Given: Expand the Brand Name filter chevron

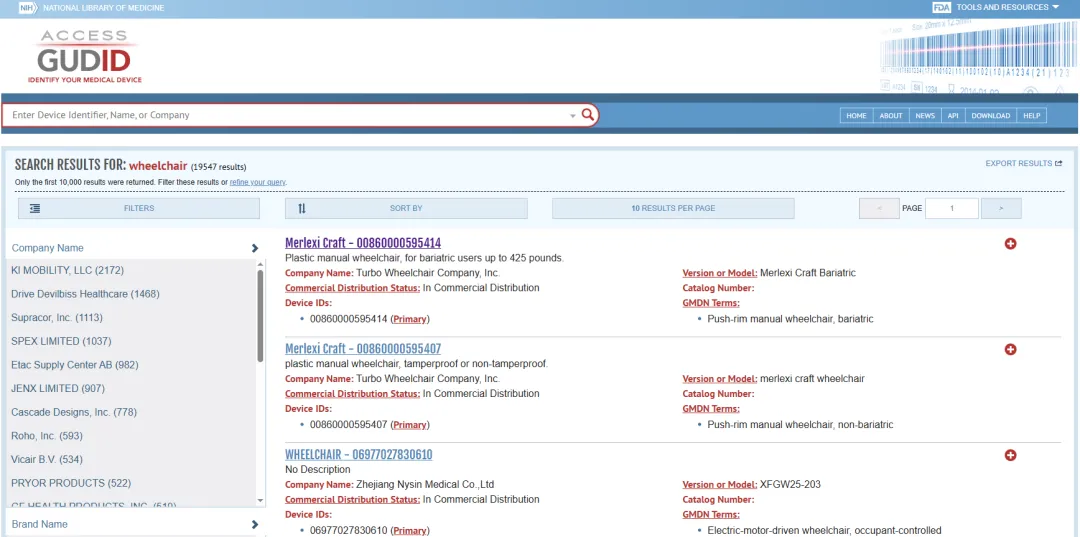Looking at the screenshot, I should coord(254,525).
